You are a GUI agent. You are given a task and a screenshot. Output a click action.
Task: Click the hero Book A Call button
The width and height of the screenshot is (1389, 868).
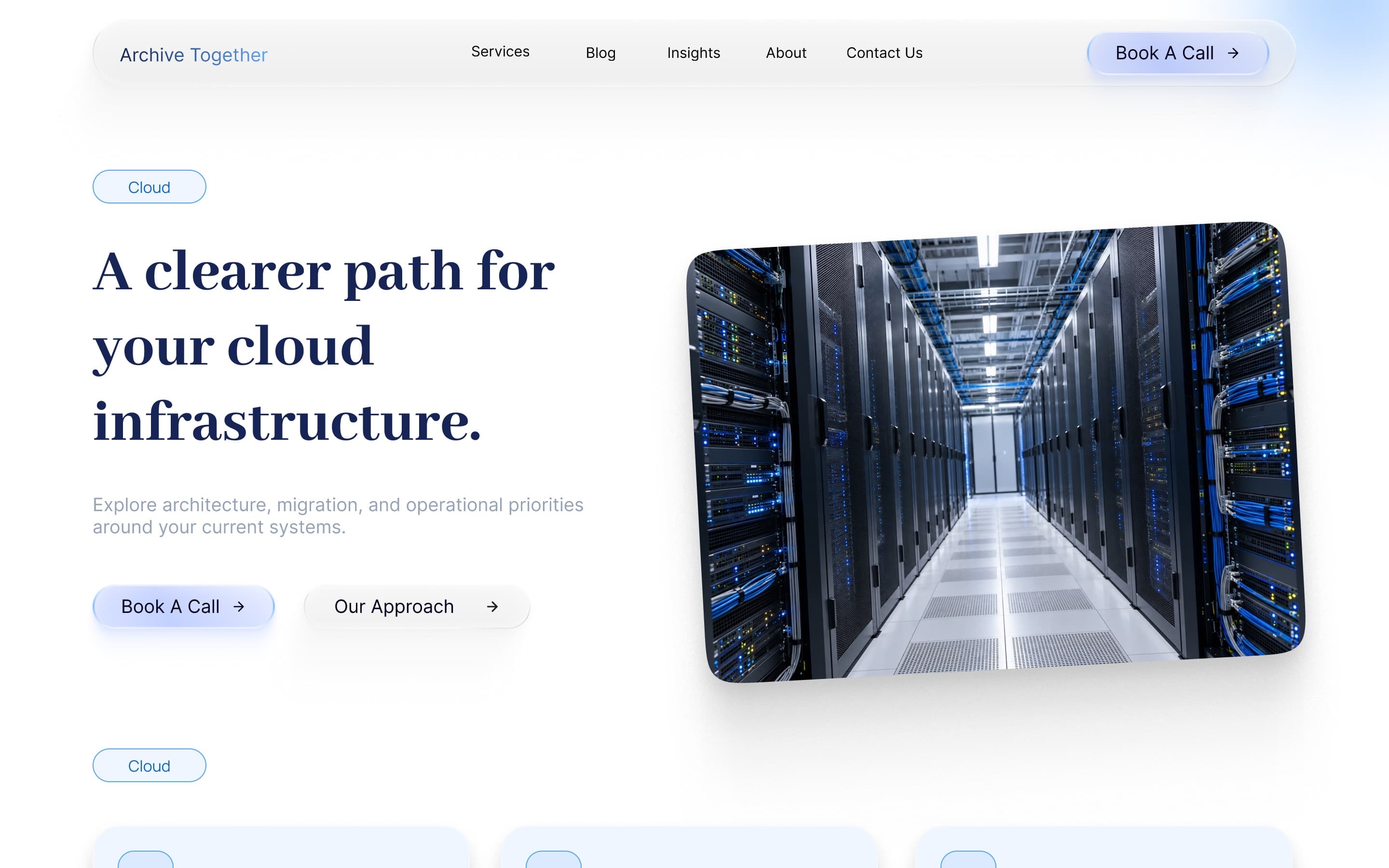[x=184, y=606]
